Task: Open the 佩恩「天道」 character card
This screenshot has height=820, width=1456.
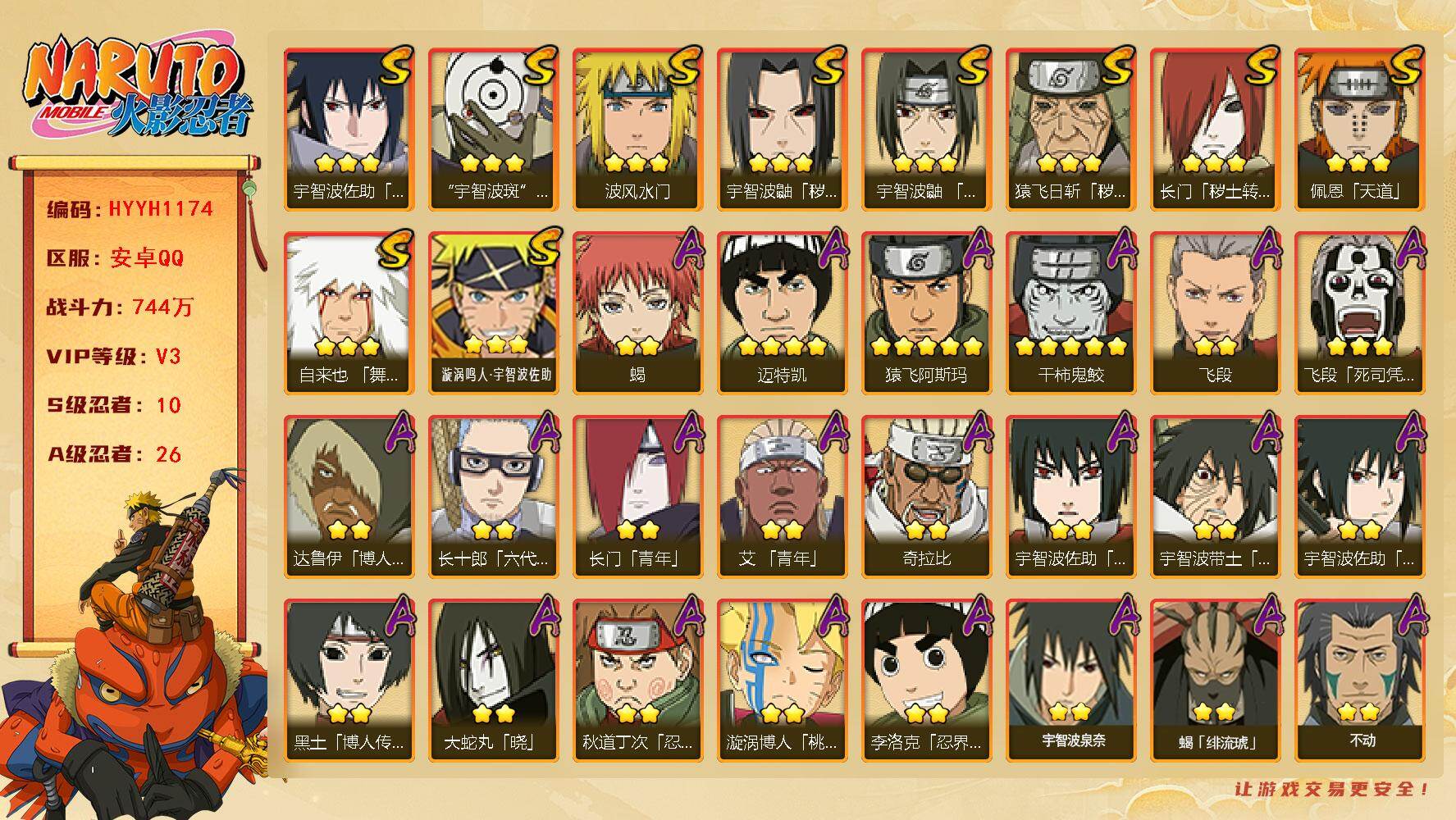Action: coord(1359,130)
